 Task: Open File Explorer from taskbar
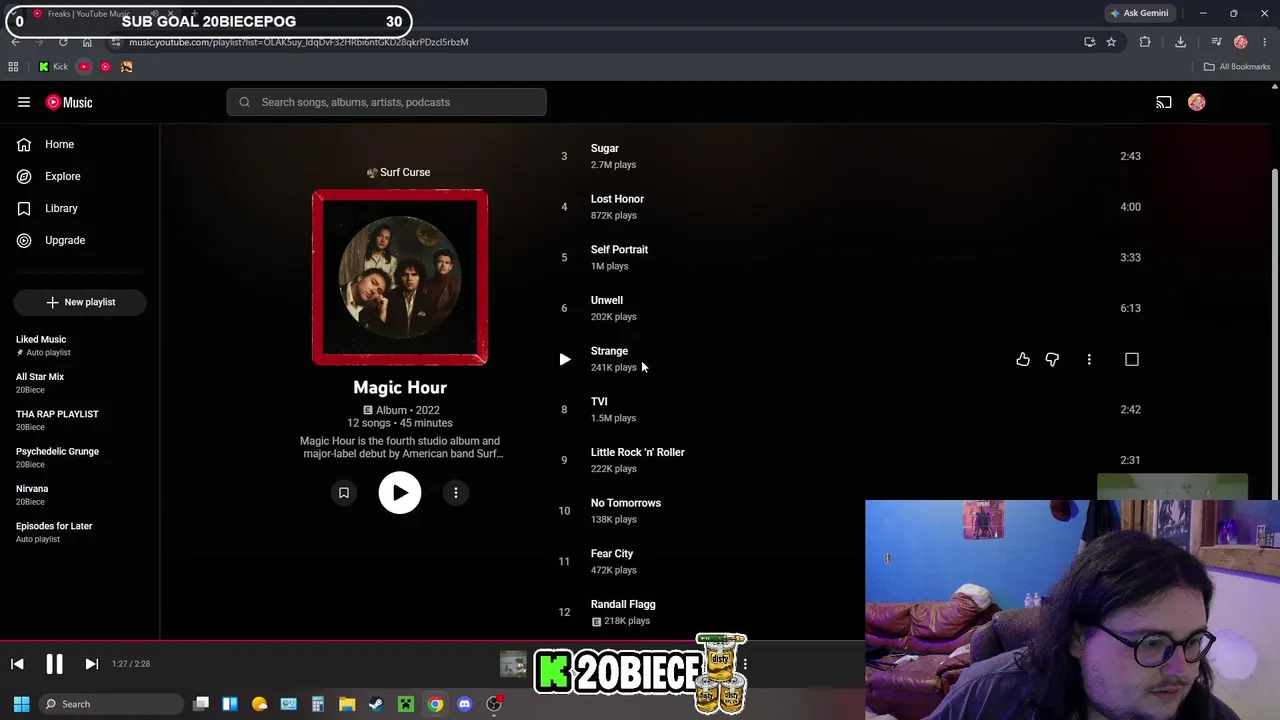(x=347, y=704)
